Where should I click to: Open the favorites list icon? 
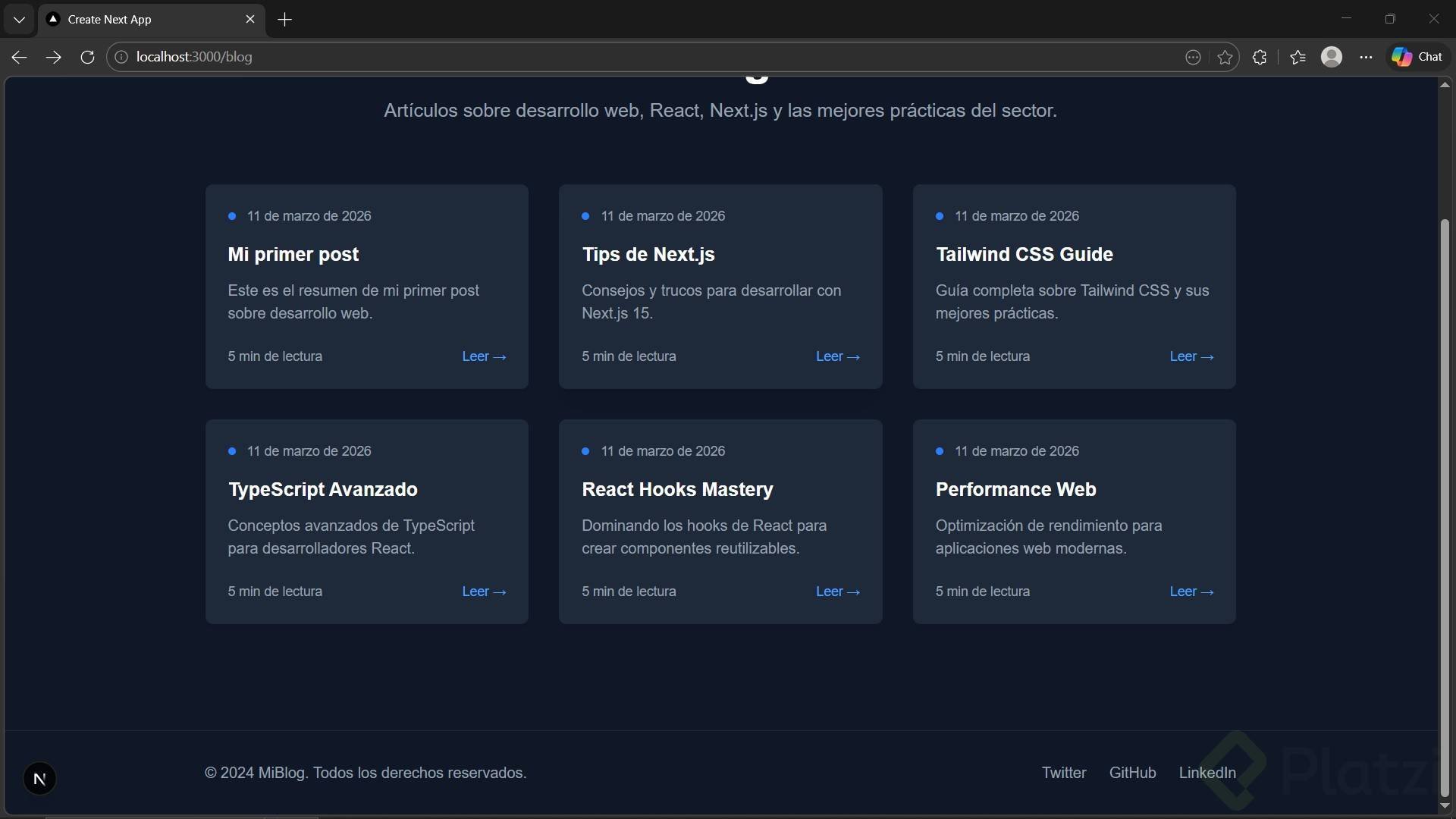[x=1298, y=57]
